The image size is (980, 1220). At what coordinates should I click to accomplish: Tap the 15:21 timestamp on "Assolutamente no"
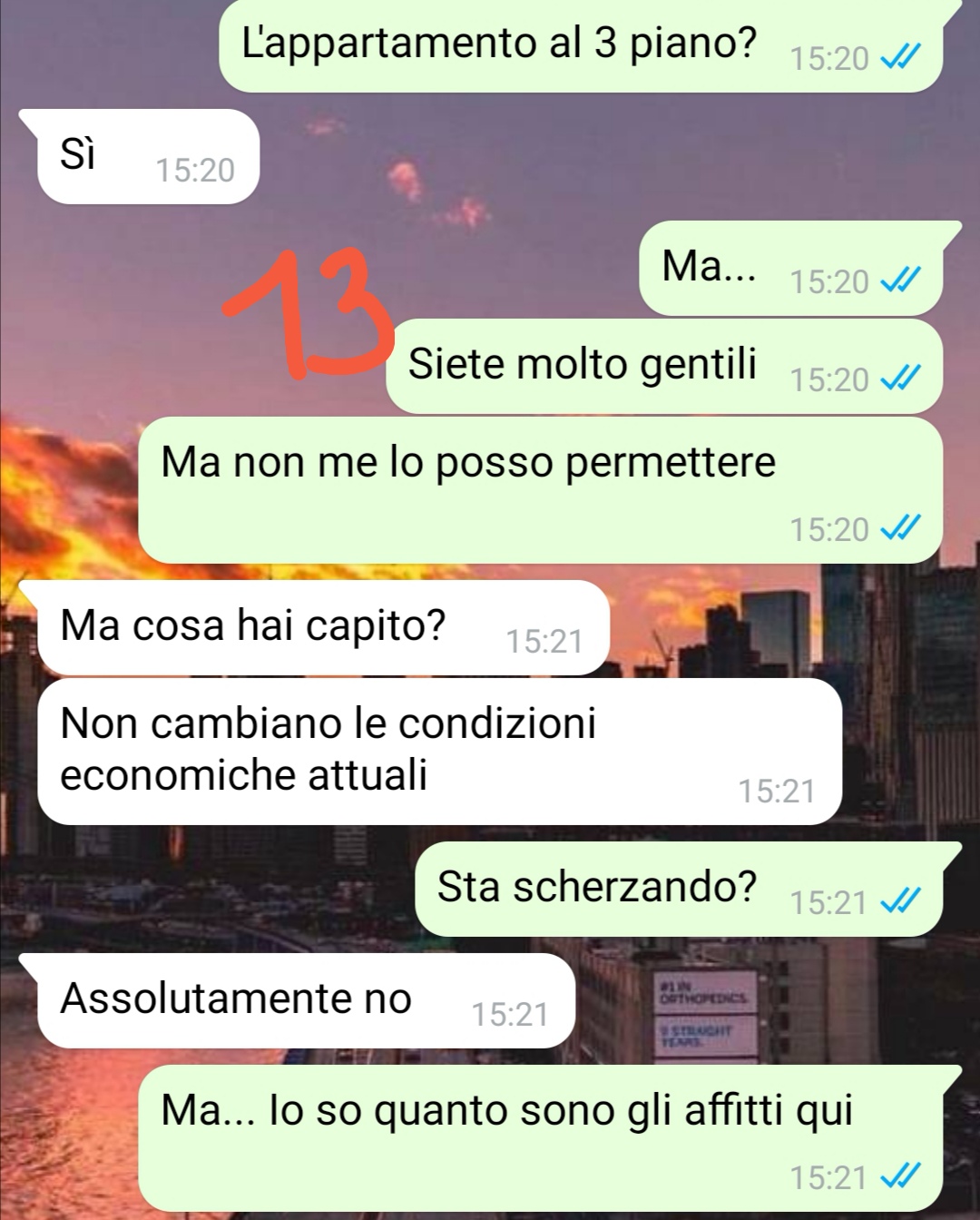[x=510, y=1014]
